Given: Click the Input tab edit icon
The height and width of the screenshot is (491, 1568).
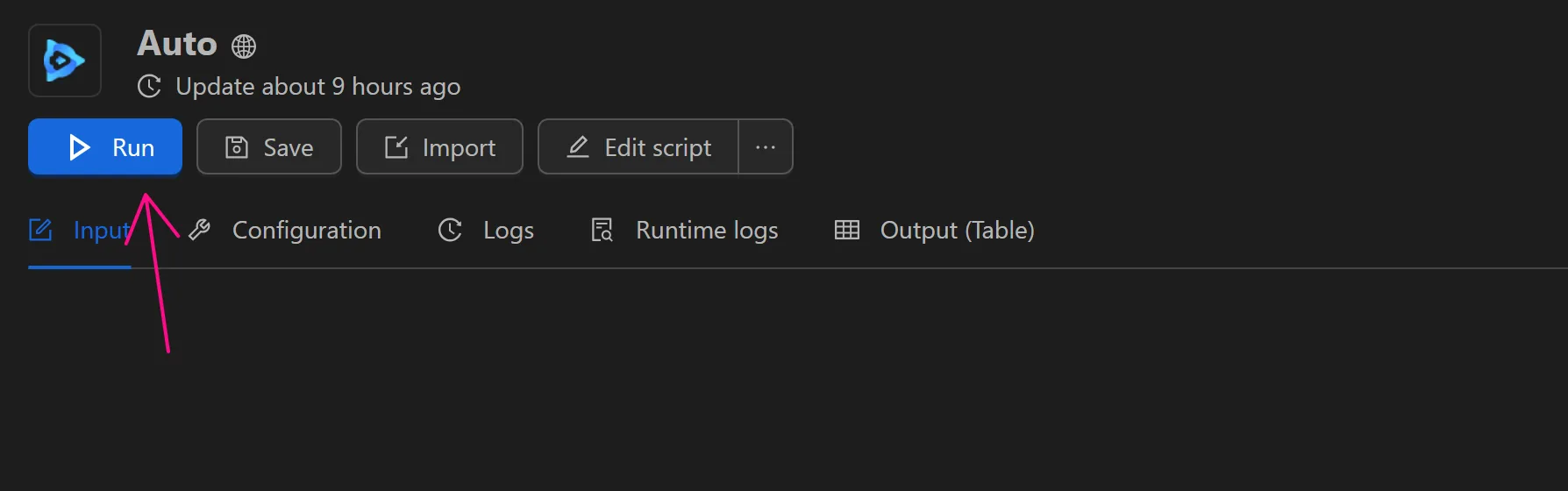Looking at the screenshot, I should click(41, 231).
